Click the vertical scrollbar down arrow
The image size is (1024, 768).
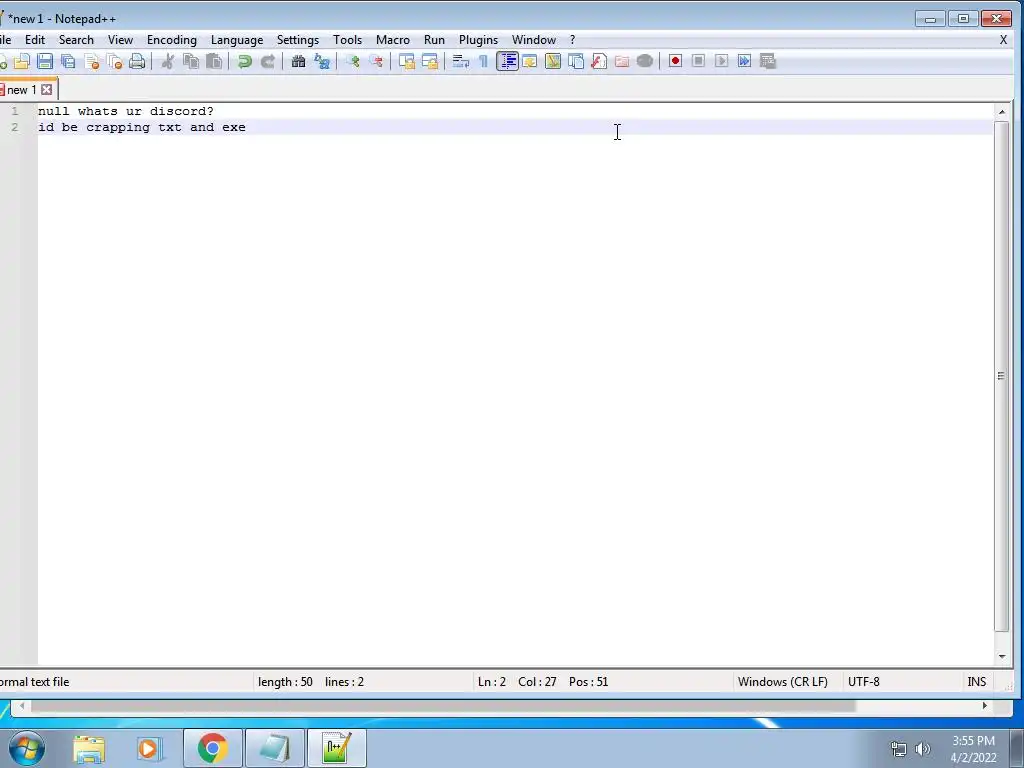click(1002, 657)
